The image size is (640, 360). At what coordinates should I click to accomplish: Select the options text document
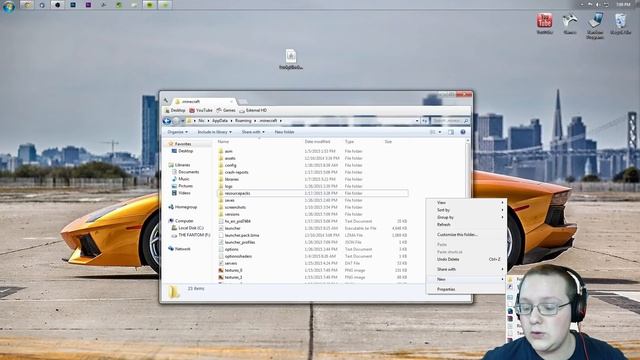click(x=231, y=249)
